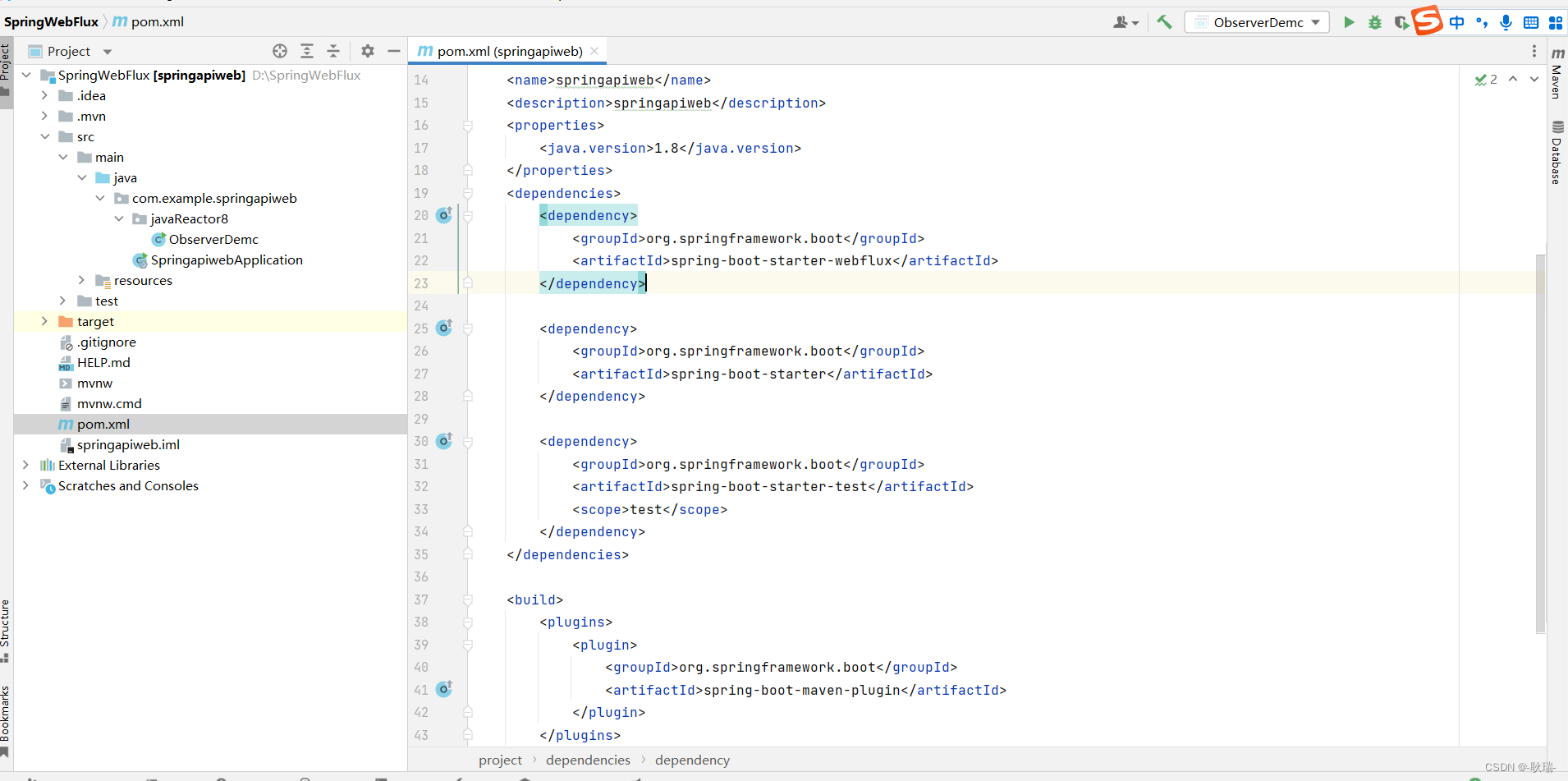This screenshot has height=781, width=1568.
Task: Close the pom.xml editor tab
Action: 594,51
